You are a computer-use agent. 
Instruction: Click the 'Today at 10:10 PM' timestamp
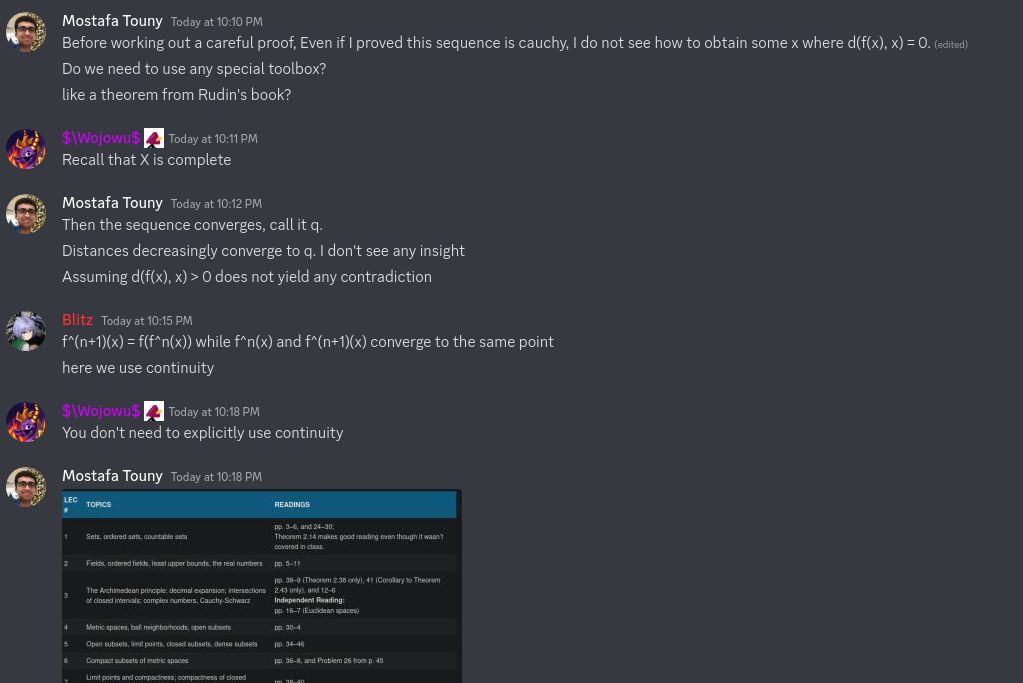tap(217, 22)
